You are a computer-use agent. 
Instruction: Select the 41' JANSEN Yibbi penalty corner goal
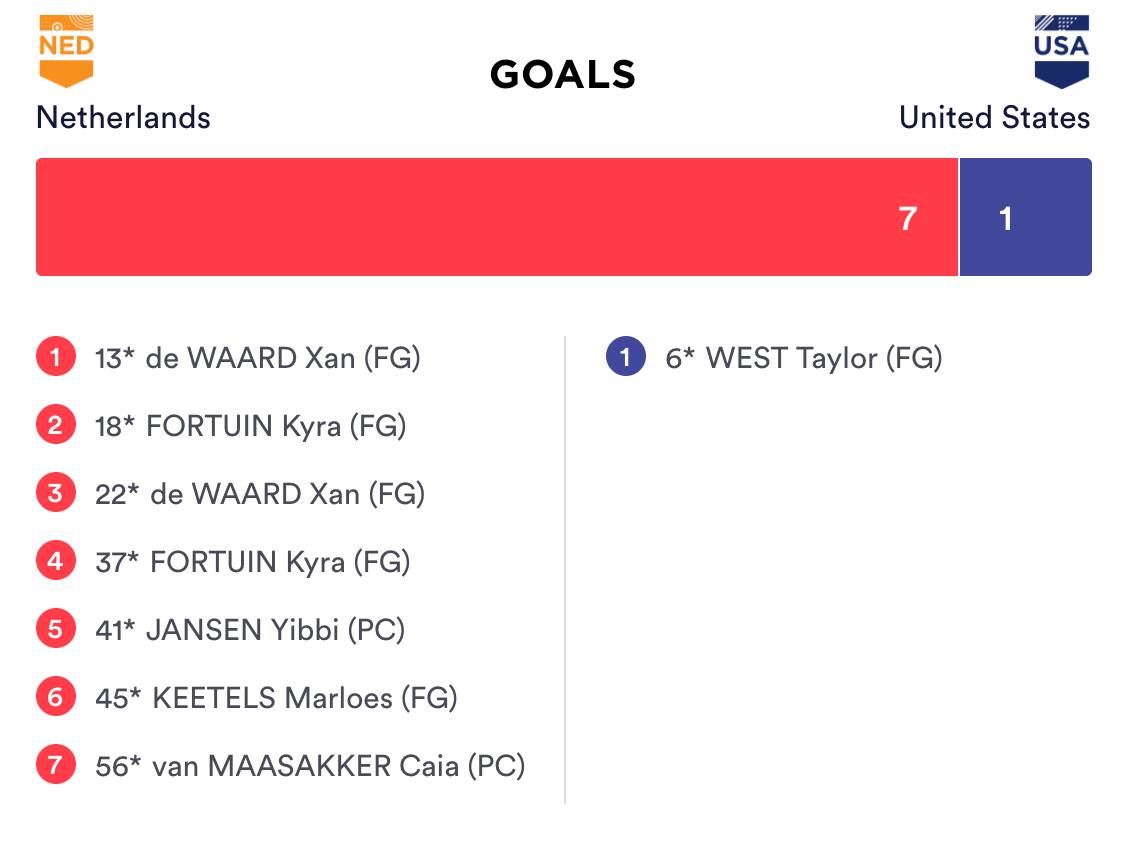point(250,630)
